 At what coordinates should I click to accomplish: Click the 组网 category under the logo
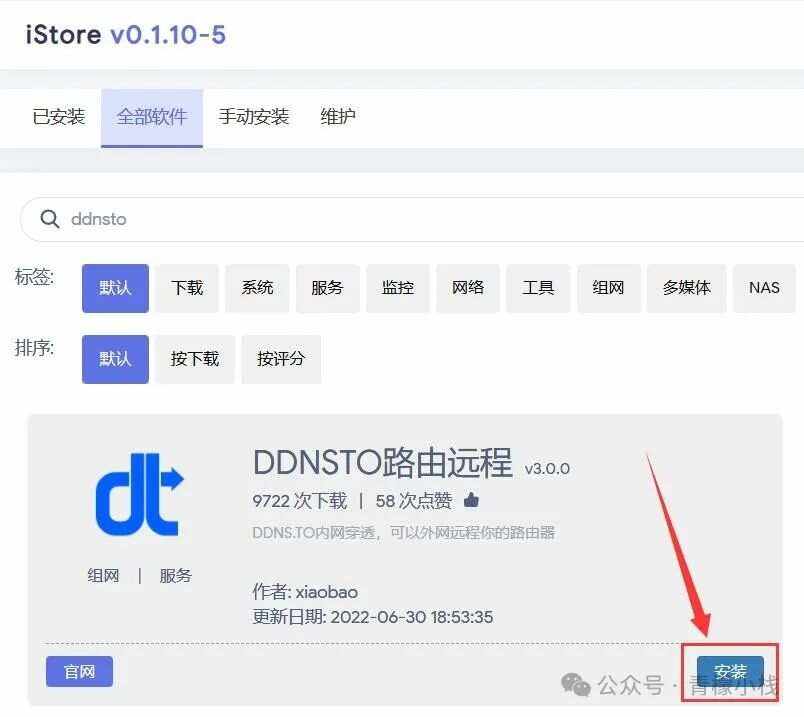point(103,575)
